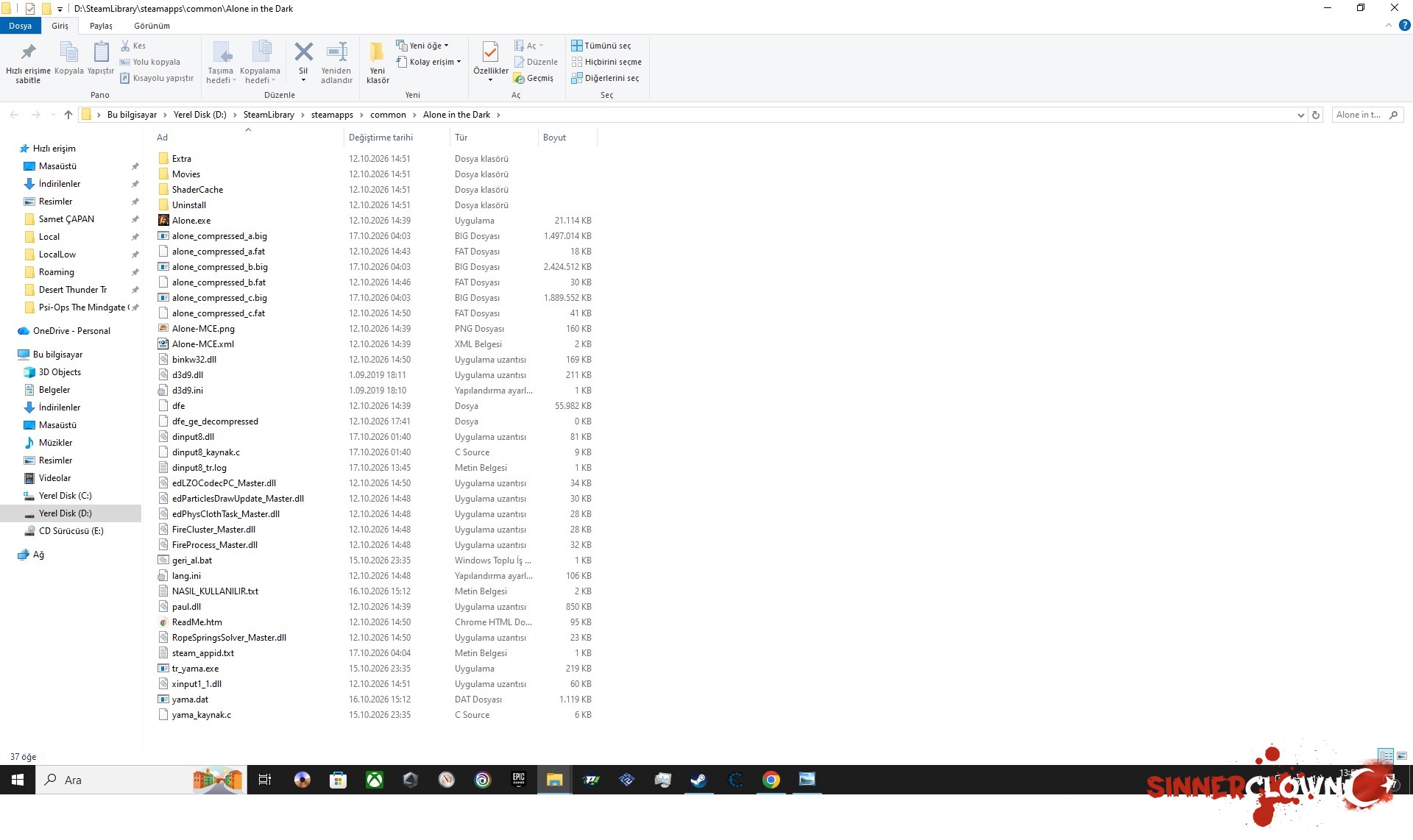
Task: Open address bar history dropdown arrow
Action: pyautogui.click(x=1300, y=115)
